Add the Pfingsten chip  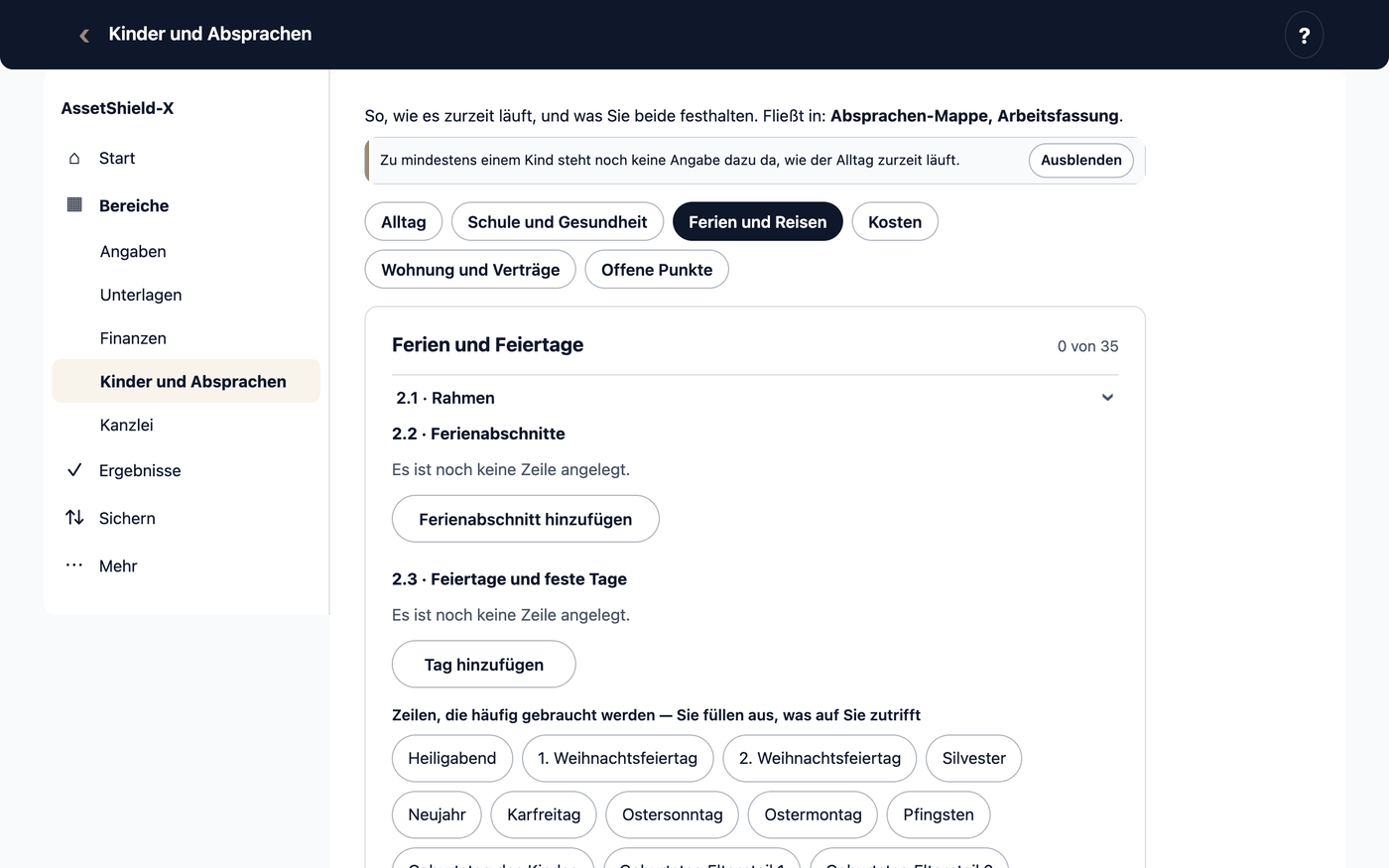click(x=939, y=815)
